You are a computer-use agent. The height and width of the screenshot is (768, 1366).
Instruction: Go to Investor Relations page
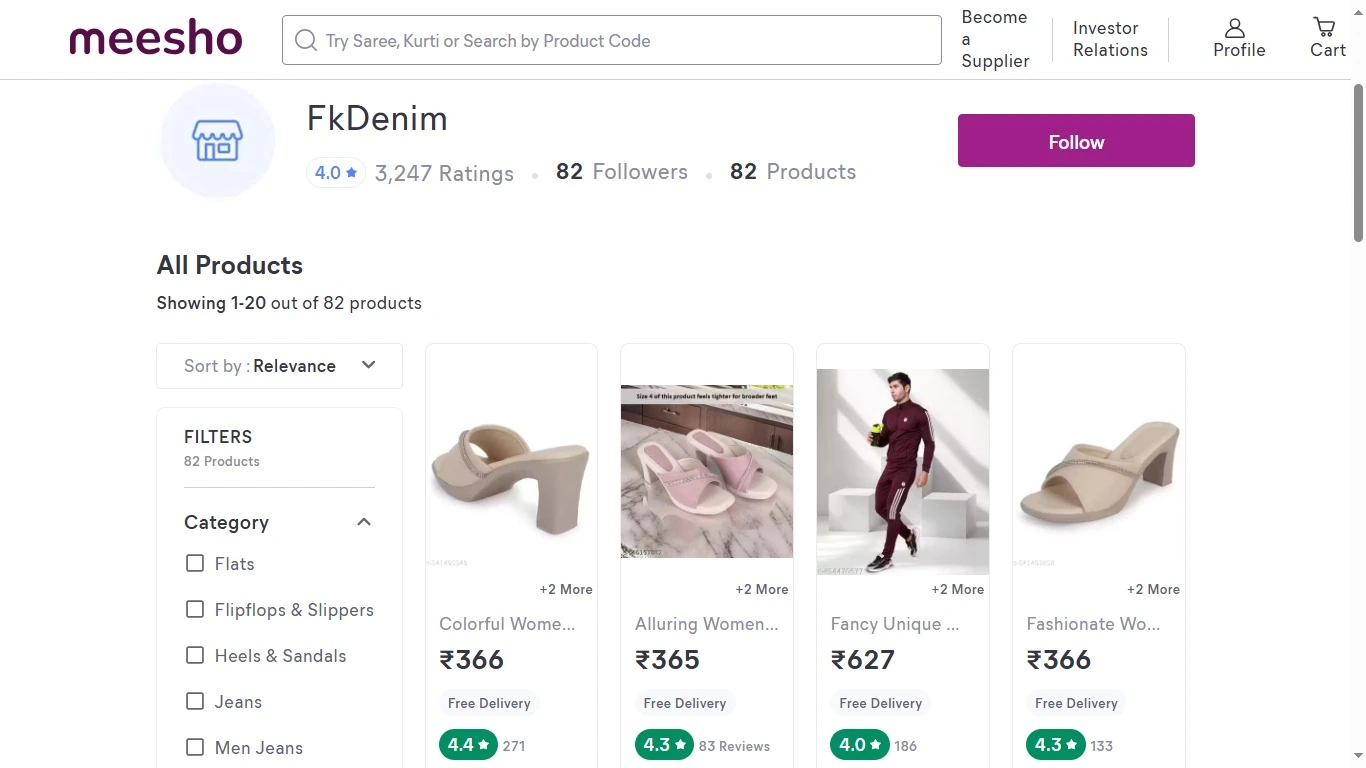1109,39
